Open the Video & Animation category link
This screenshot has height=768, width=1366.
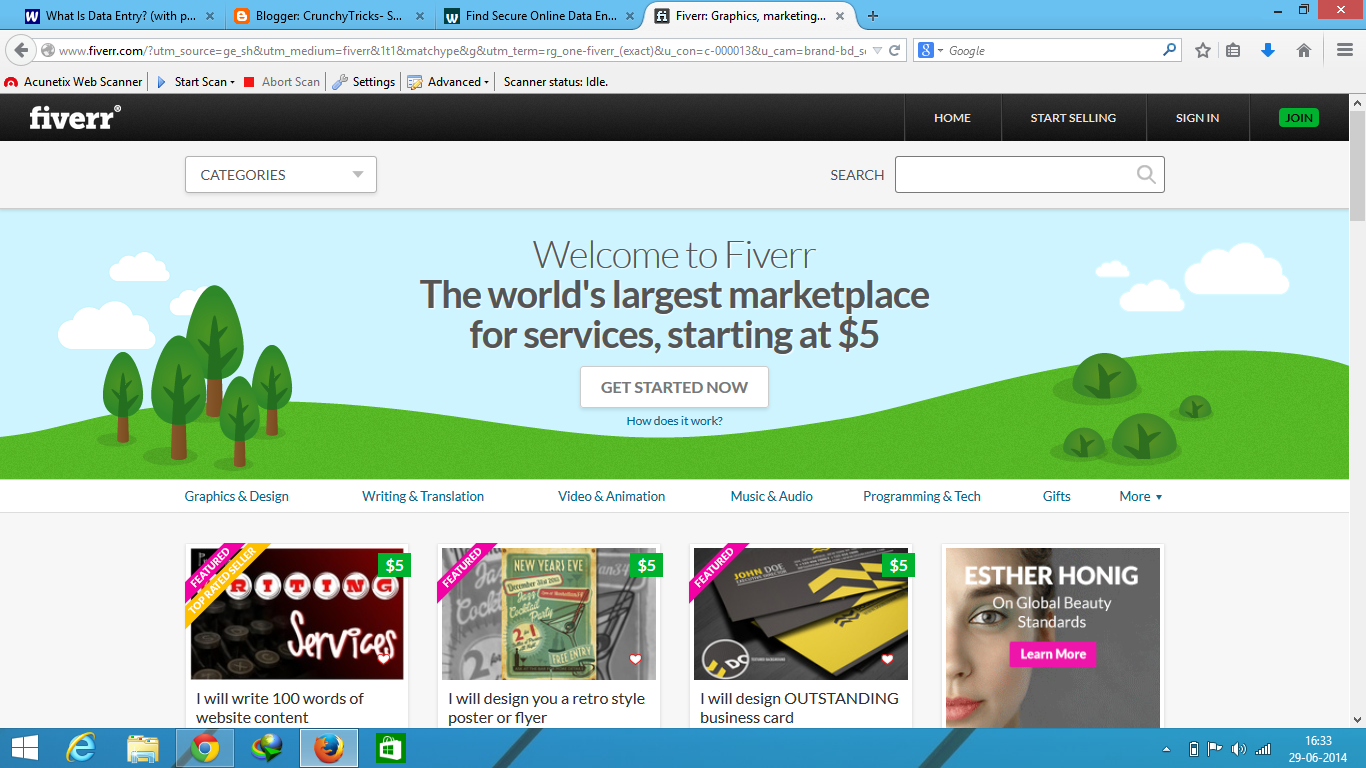point(611,496)
